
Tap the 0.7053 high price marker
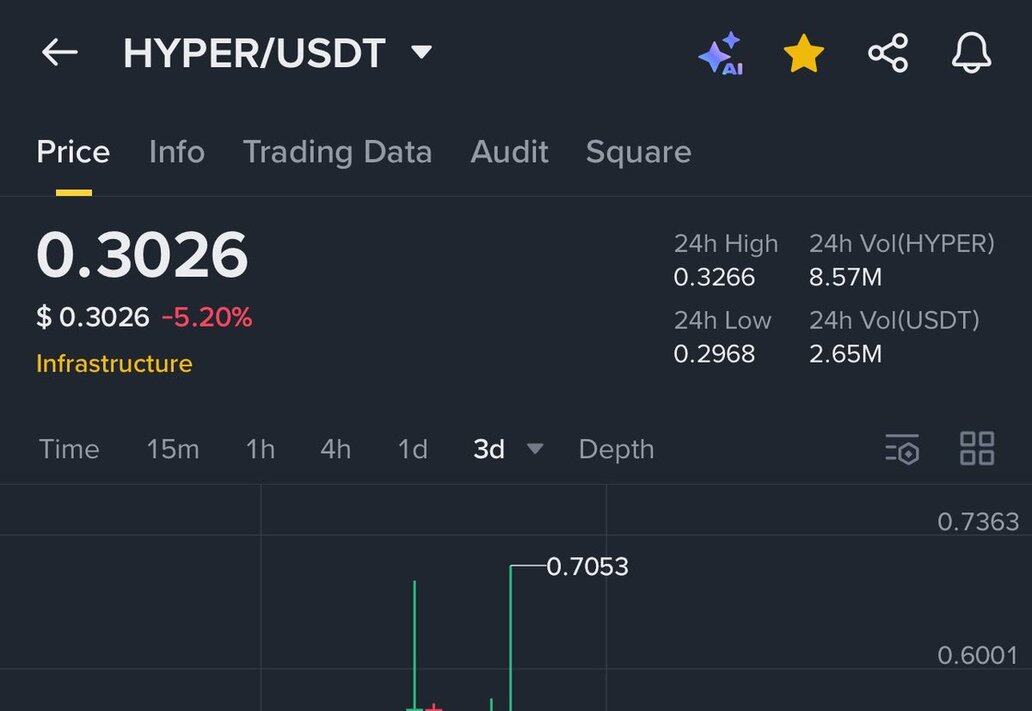pyautogui.click(x=587, y=567)
